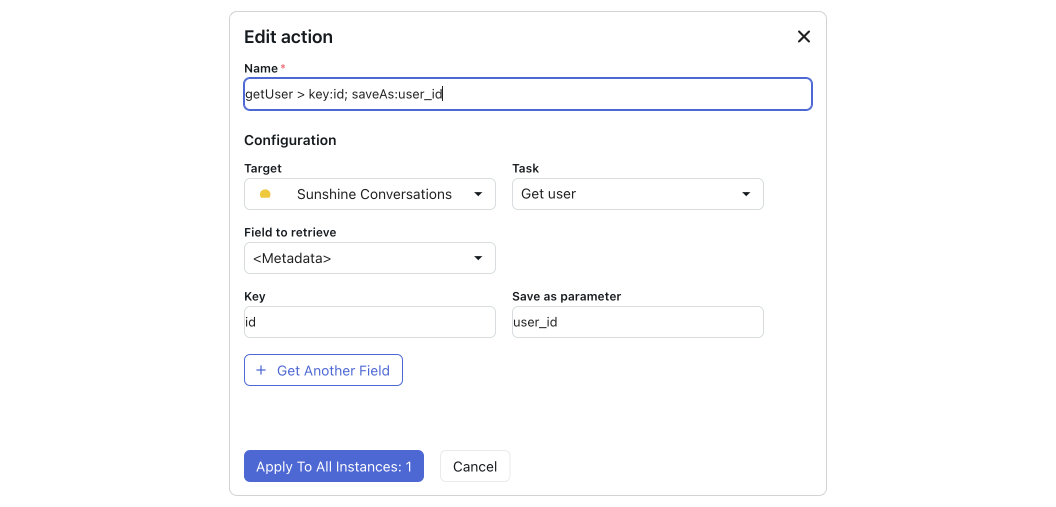The height and width of the screenshot is (507, 1056).
Task: Expand the Target dropdown arrow
Action: click(478, 194)
